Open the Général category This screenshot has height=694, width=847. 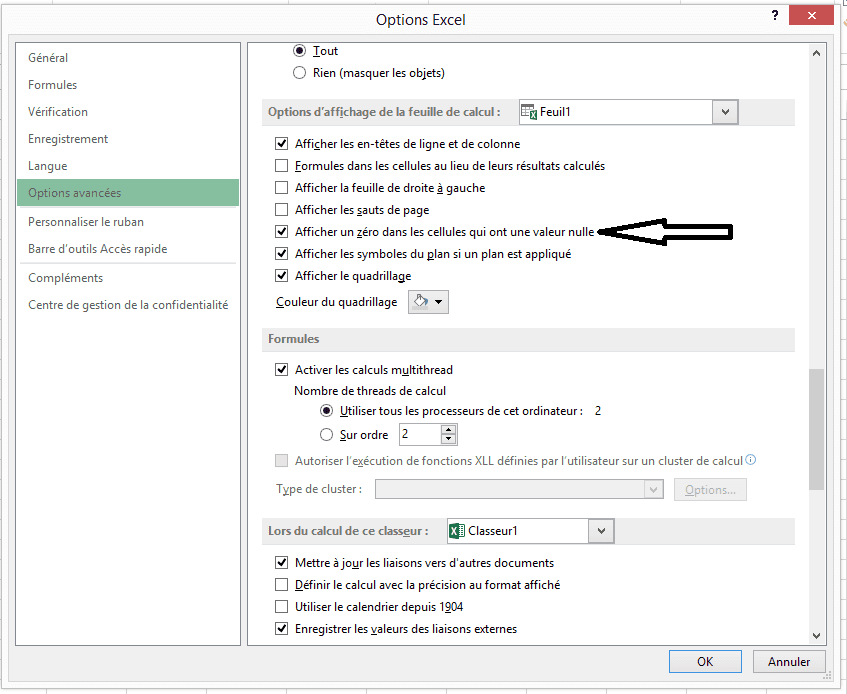point(128,58)
